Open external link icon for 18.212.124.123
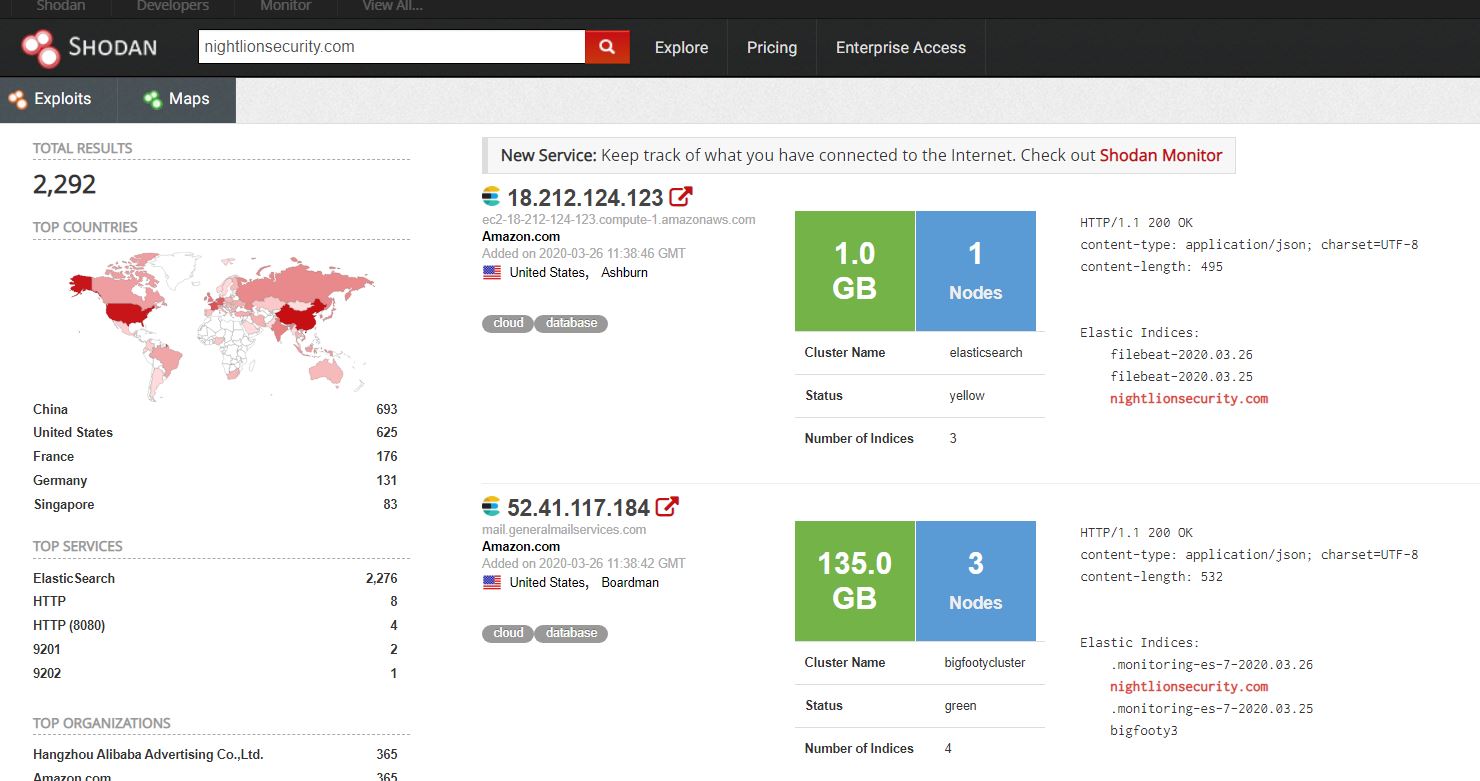This screenshot has height=781, width=1480. point(681,197)
